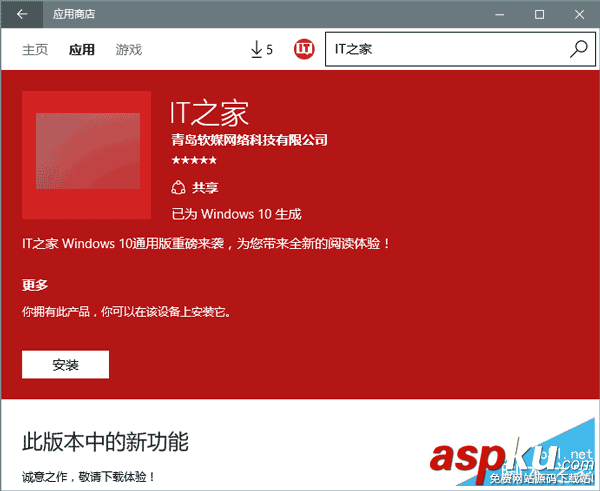Viewport: 600px width, 491px height.
Task: Select the 诚意之作，敬请下载体验！ text
Action: 89,477
